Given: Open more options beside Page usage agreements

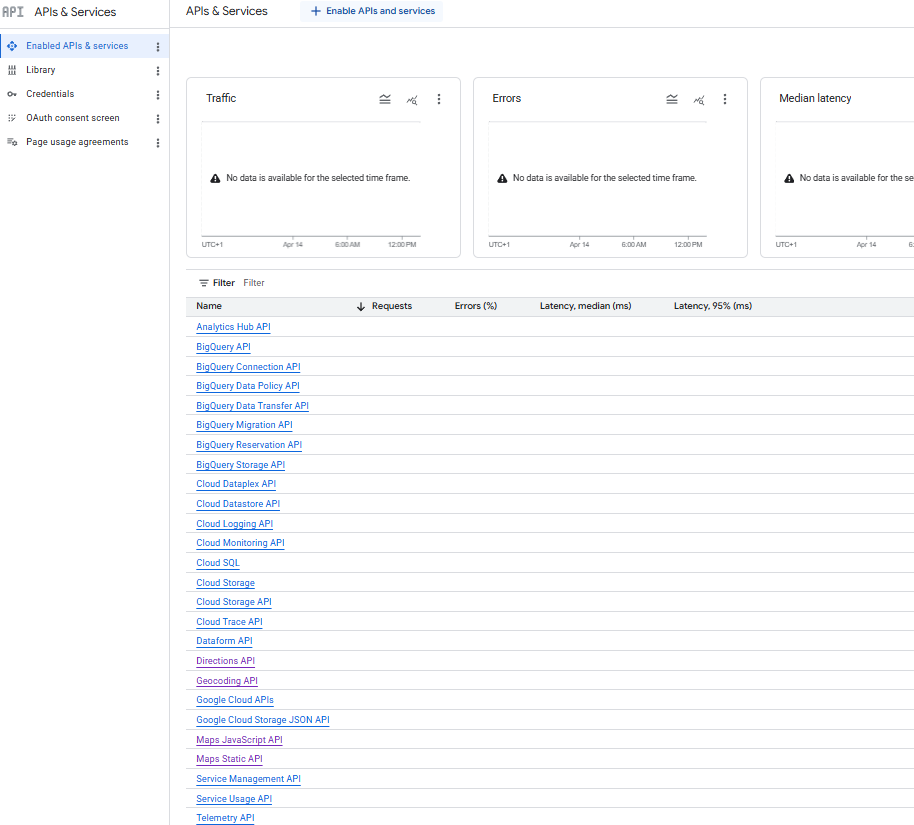Looking at the screenshot, I should point(157,143).
